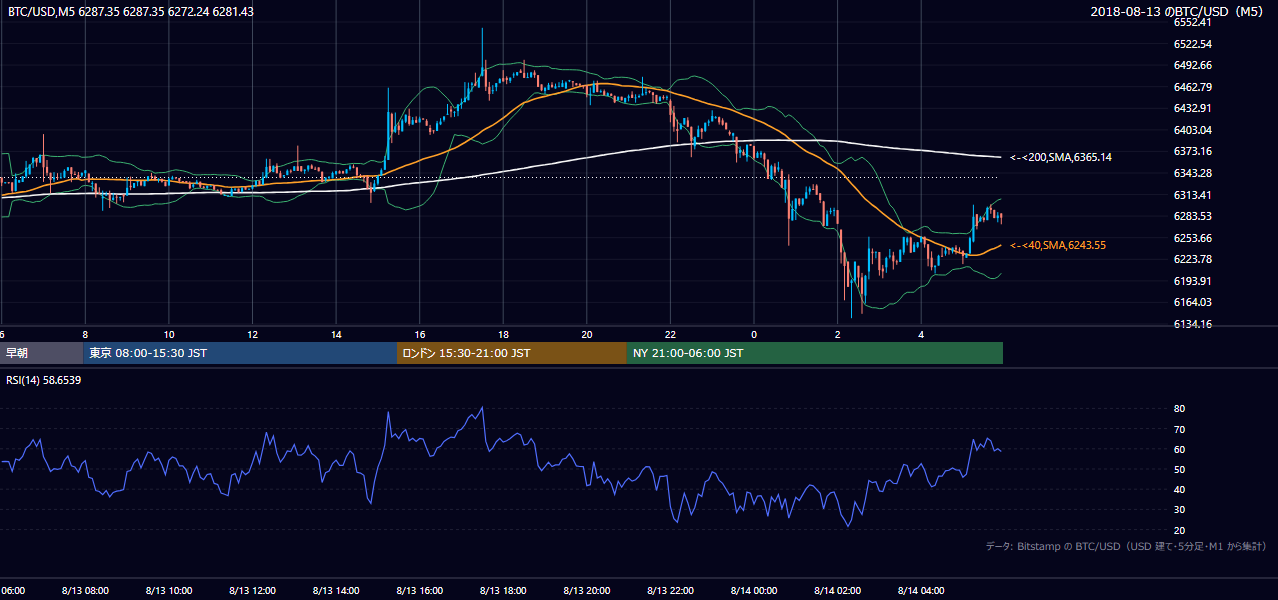Click price axis label 6403.04
1278x600 pixels.
click(1193, 130)
